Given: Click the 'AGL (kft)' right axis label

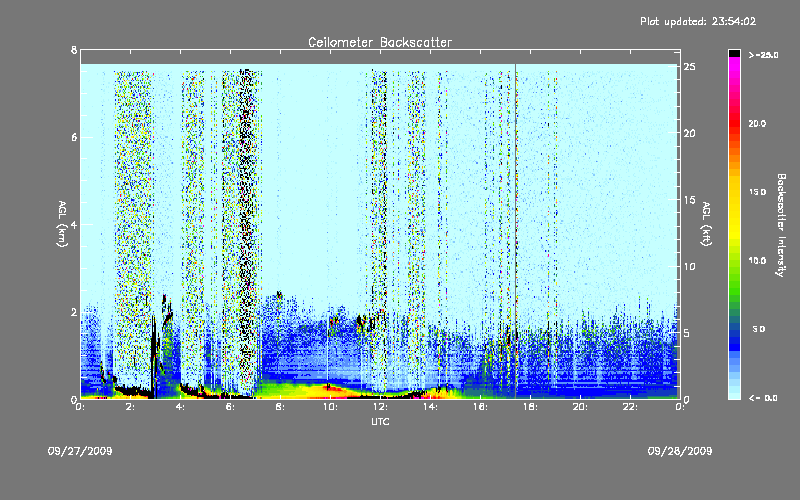Looking at the screenshot, I should tap(707, 224).
